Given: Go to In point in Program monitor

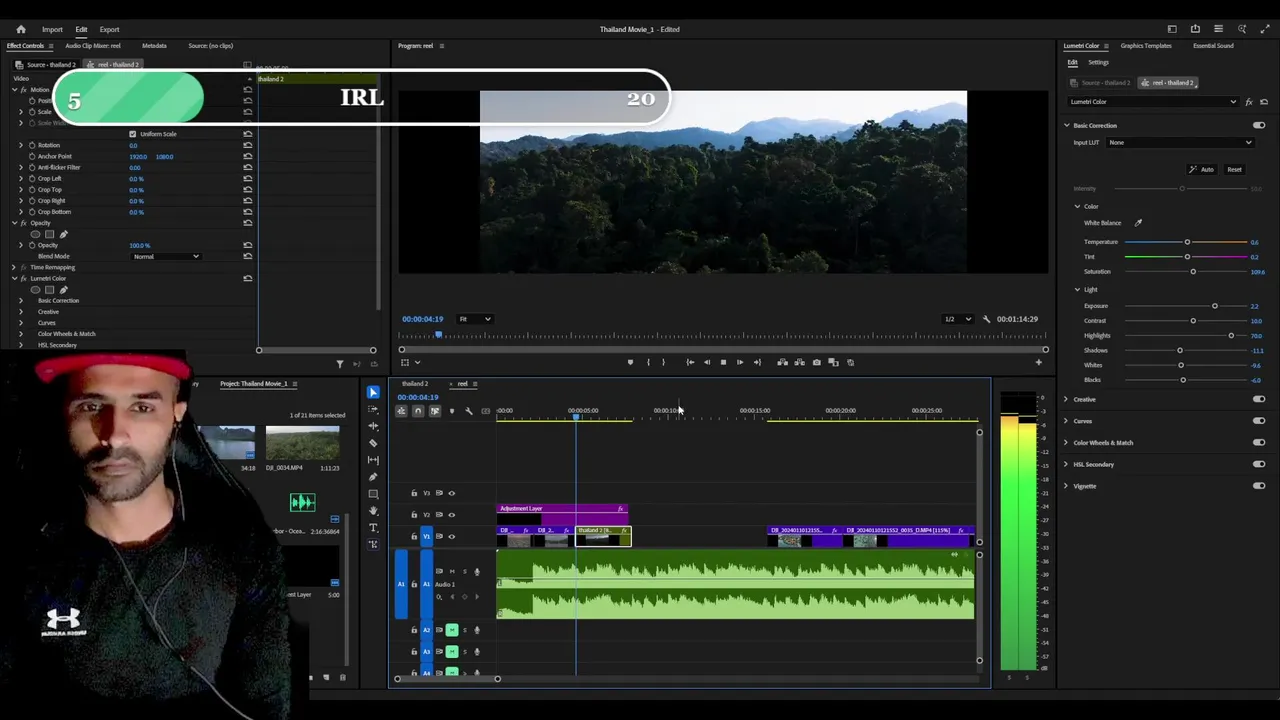Looking at the screenshot, I should point(690,362).
